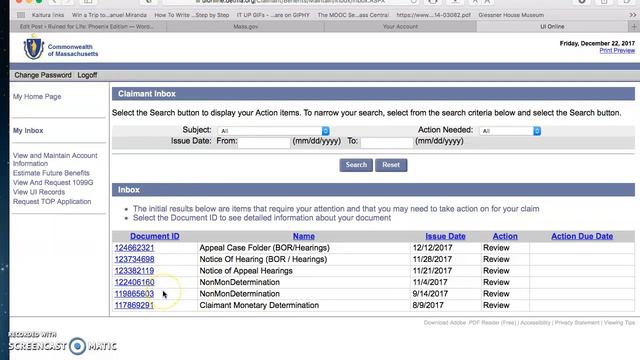Open View and Maintain Account Information
Image resolution: width=640 pixels, height=360 pixels.
pyautogui.click(x=55, y=159)
